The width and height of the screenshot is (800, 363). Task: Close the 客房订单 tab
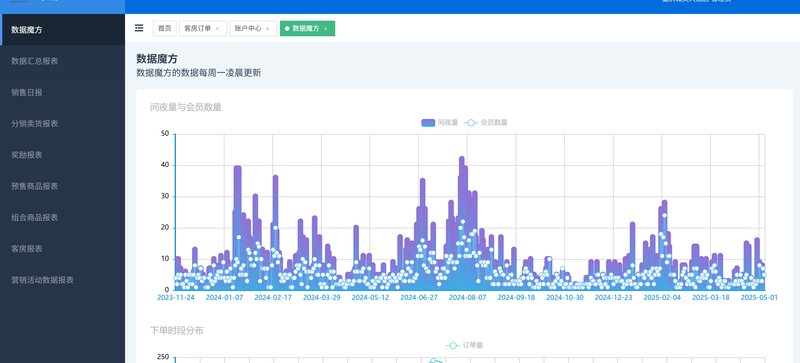[217, 29]
